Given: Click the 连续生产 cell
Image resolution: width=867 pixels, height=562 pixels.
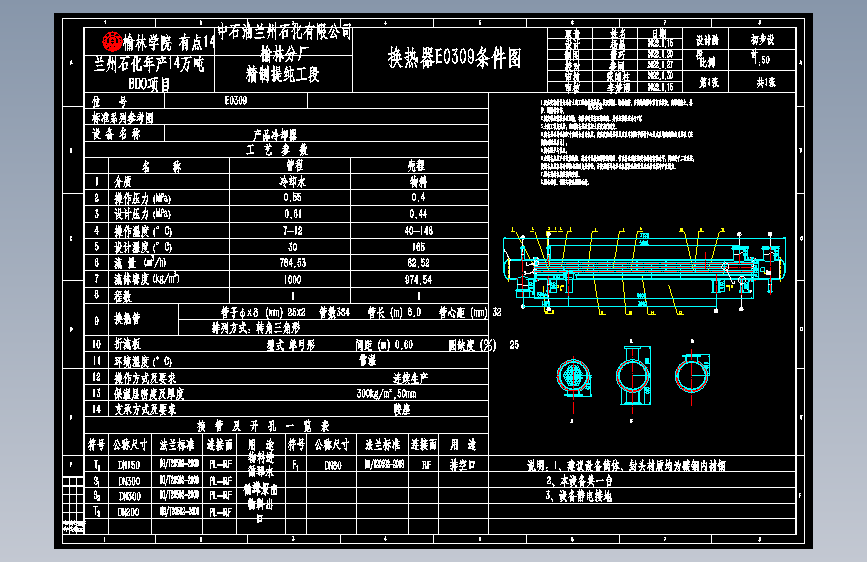Looking at the screenshot, I should click(410, 378).
